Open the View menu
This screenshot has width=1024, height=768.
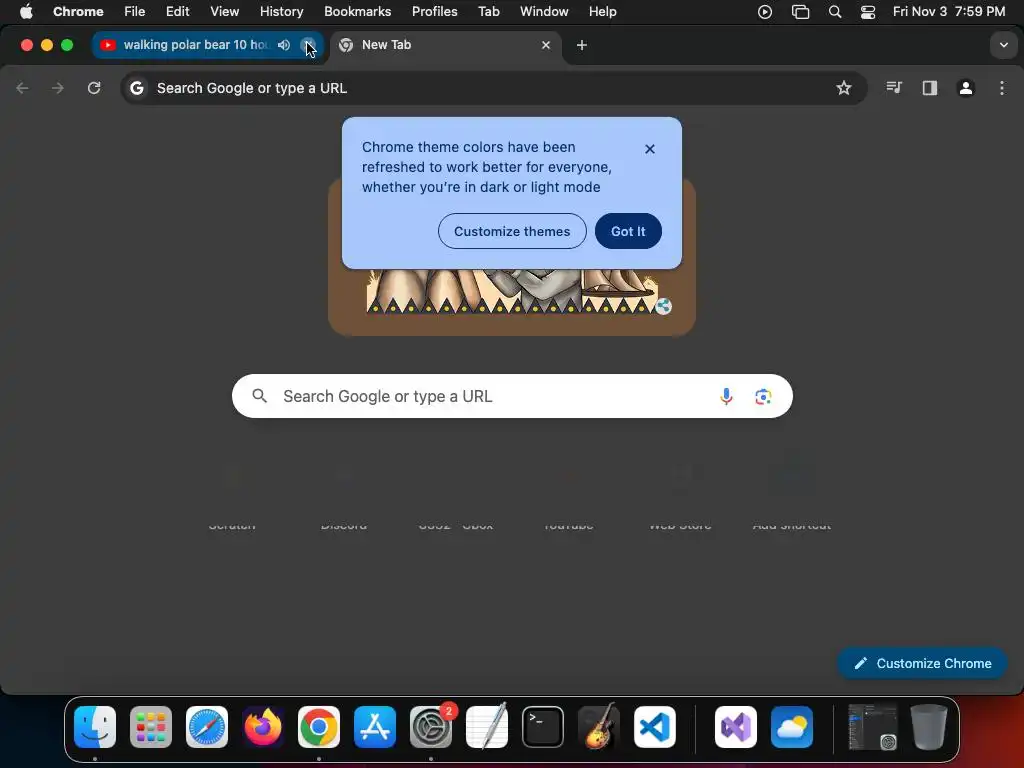(224, 12)
